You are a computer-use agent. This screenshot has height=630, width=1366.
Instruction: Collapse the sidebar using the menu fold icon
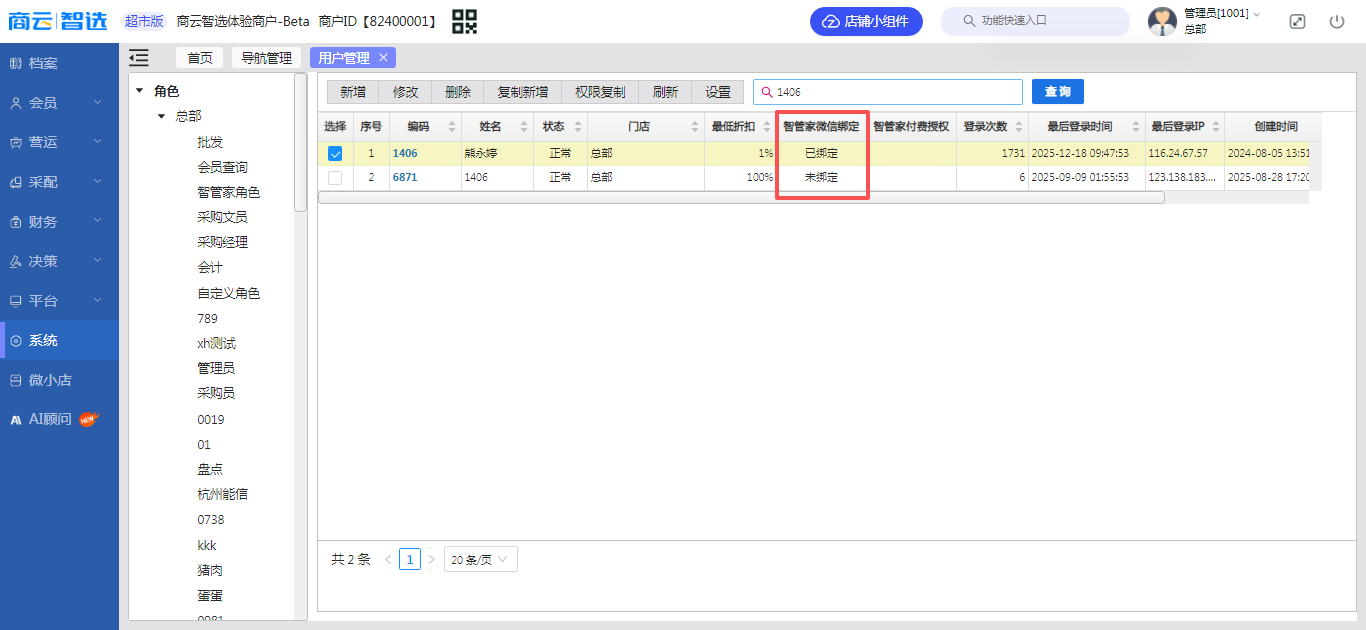click(x=139, y=58)
